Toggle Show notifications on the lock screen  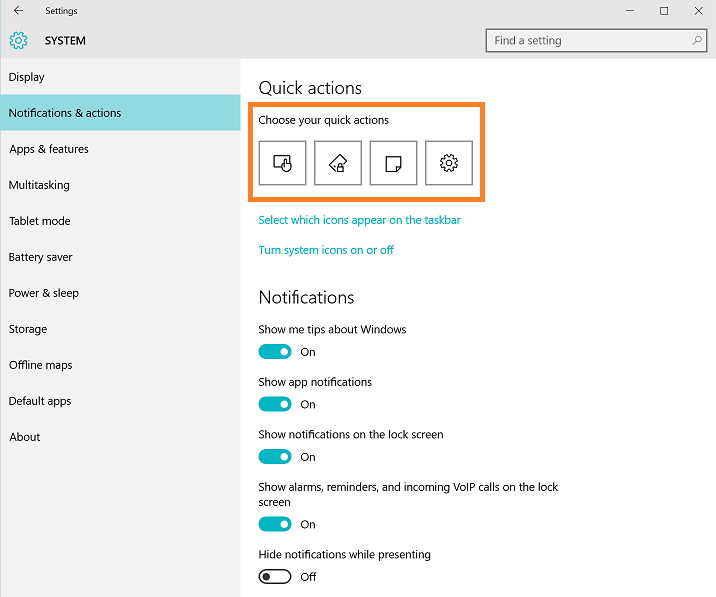coord(275,457)
